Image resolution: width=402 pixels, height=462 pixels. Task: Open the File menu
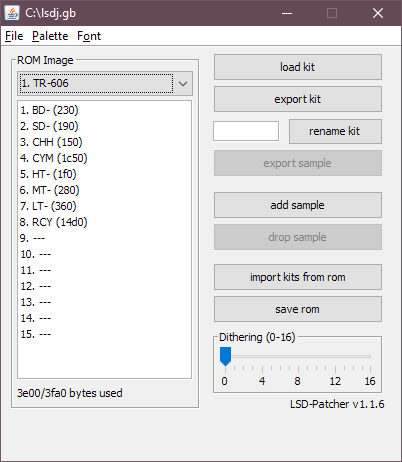14,36
